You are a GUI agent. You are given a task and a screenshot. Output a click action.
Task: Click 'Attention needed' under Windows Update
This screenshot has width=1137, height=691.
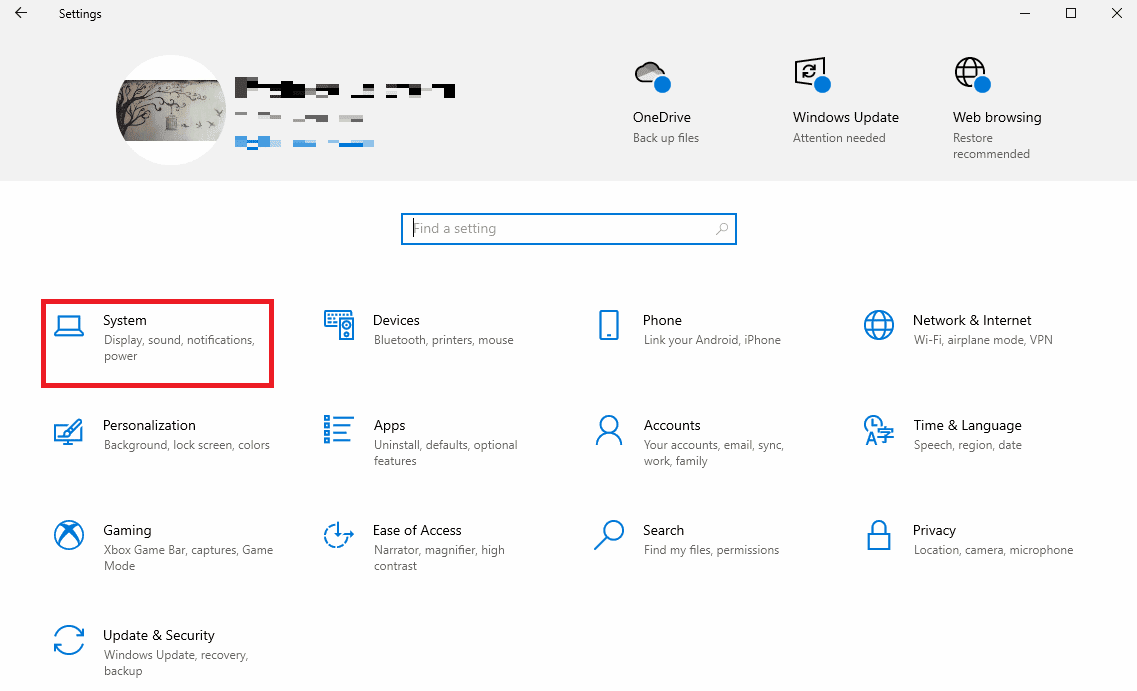pyautogui.click(x=839, y=138)
